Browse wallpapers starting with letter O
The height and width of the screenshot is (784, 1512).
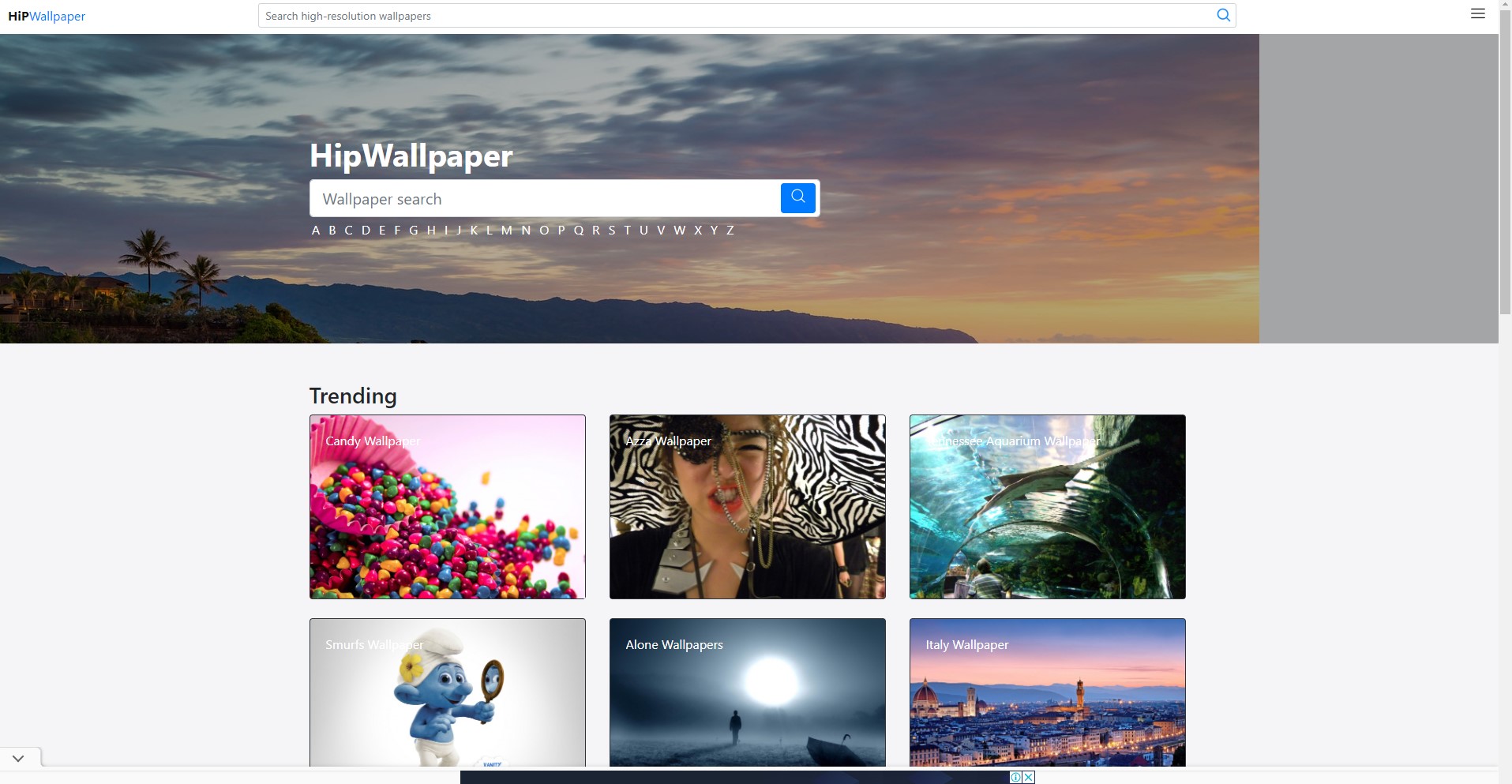click(x=544, y=231)
